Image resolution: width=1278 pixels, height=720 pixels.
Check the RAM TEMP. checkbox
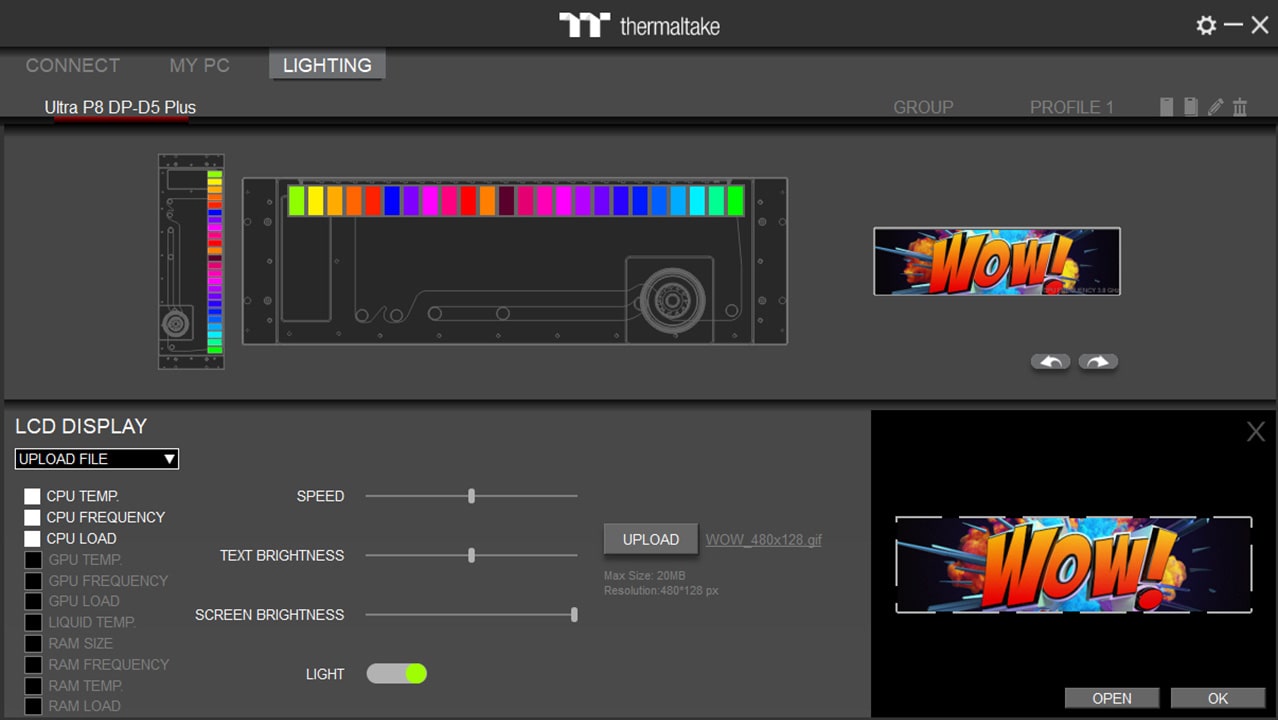[33, 686]
